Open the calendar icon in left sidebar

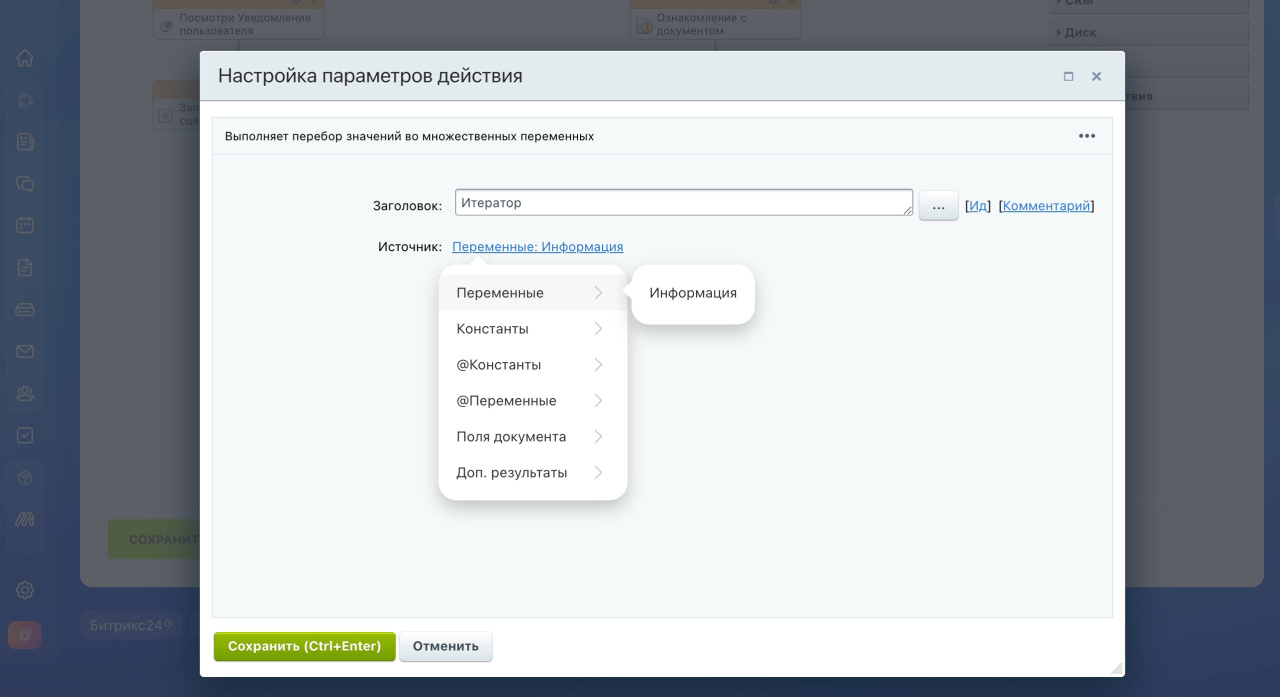tap(25, 226)
